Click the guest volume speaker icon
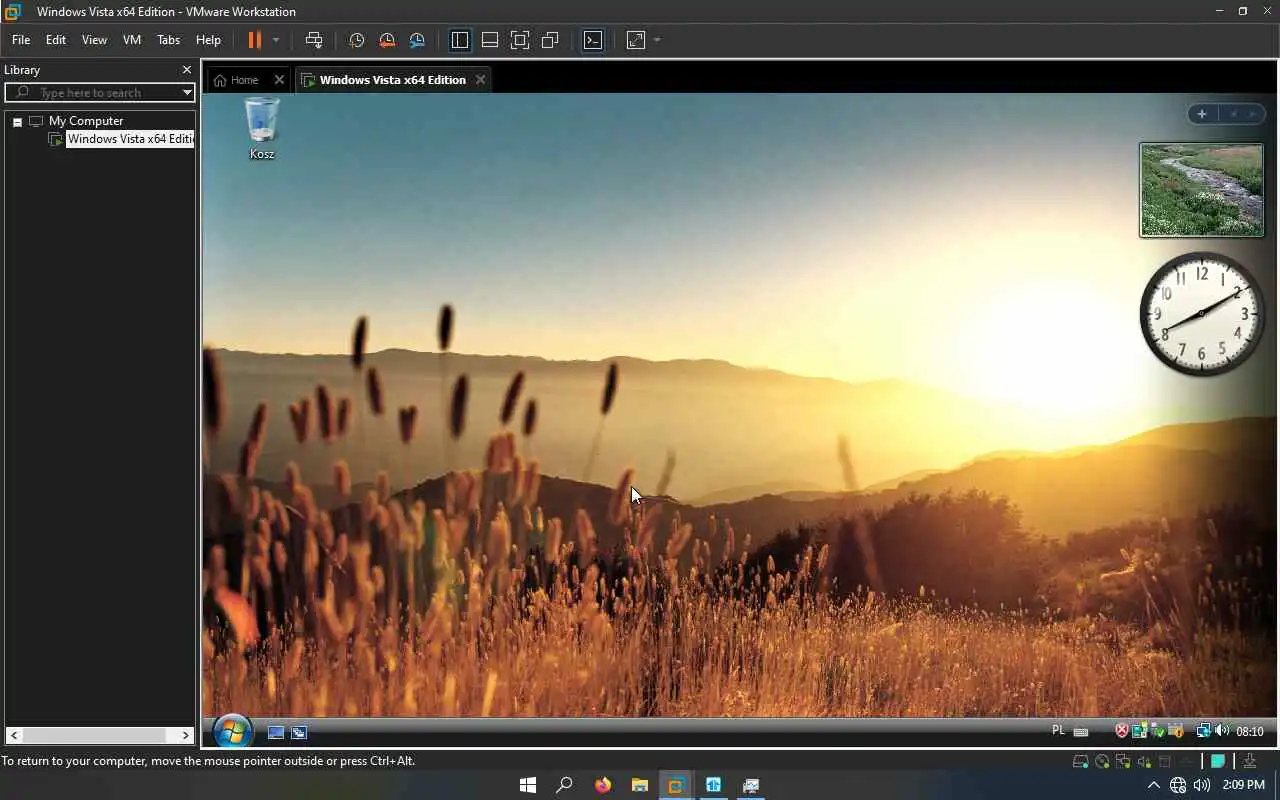The width and height of the screenshot is (1280, 800). [x=1222, y=731]
